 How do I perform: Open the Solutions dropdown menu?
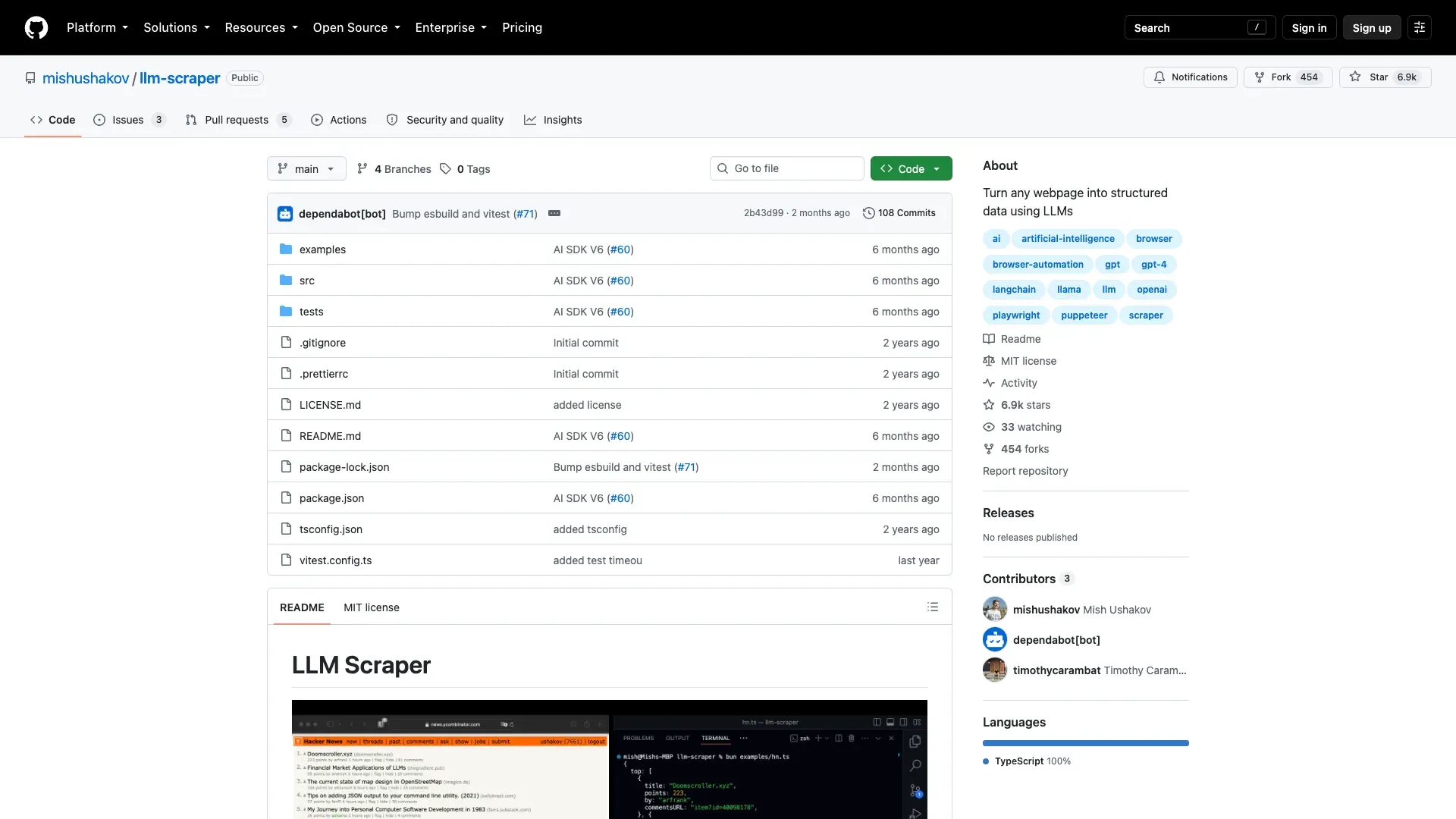(176, 27)
